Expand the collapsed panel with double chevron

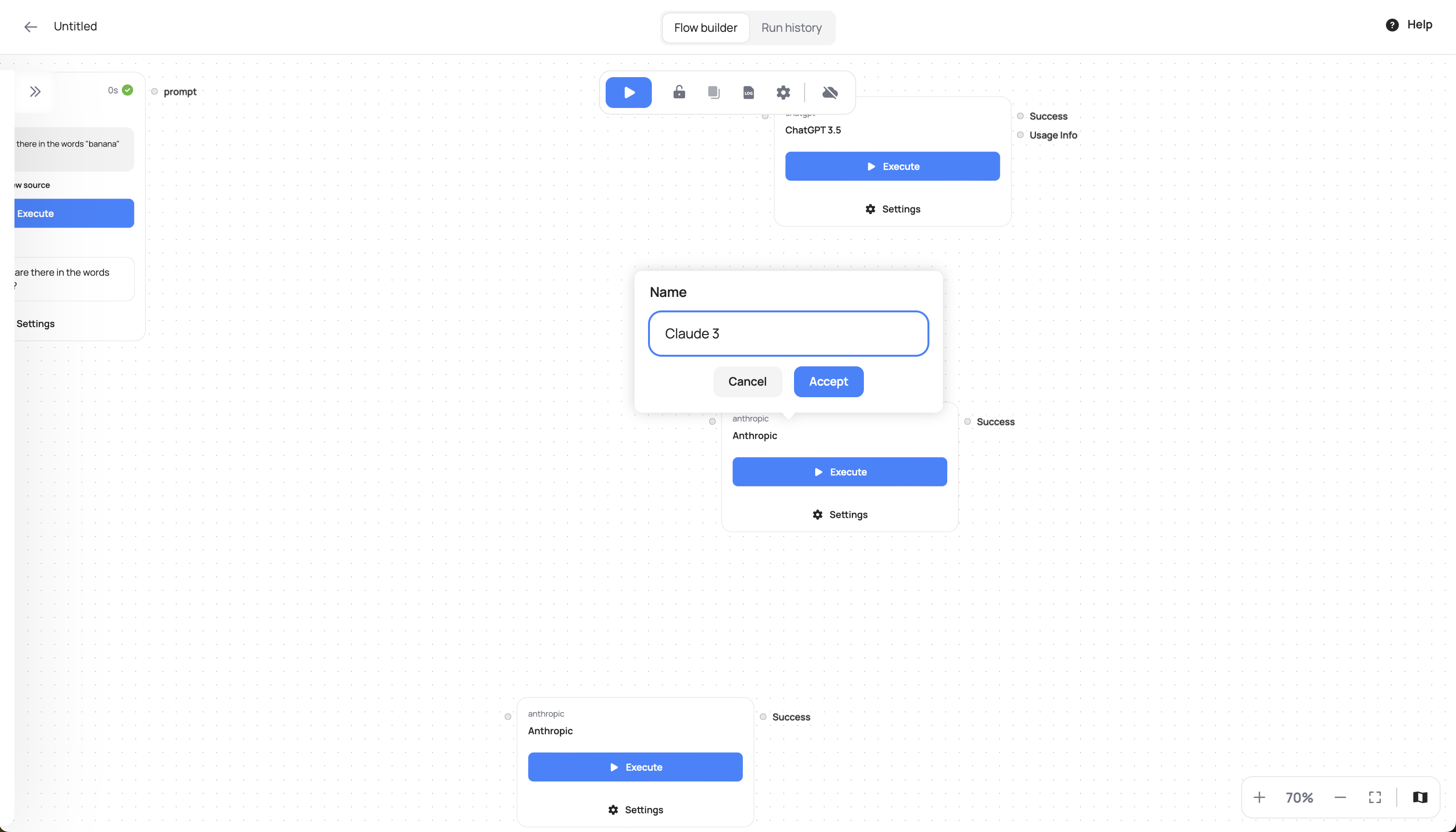35,92
